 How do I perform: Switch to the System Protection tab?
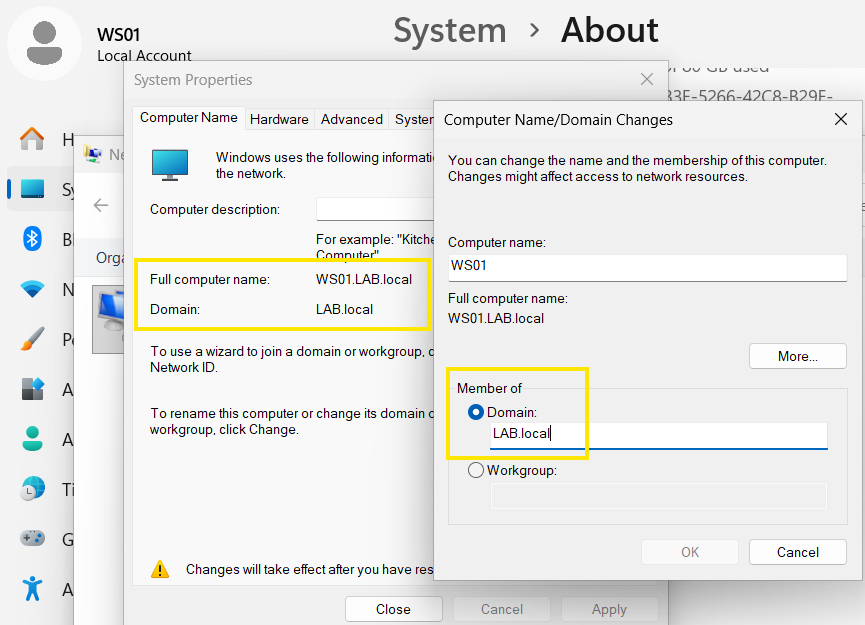click(x=413, y=119)
